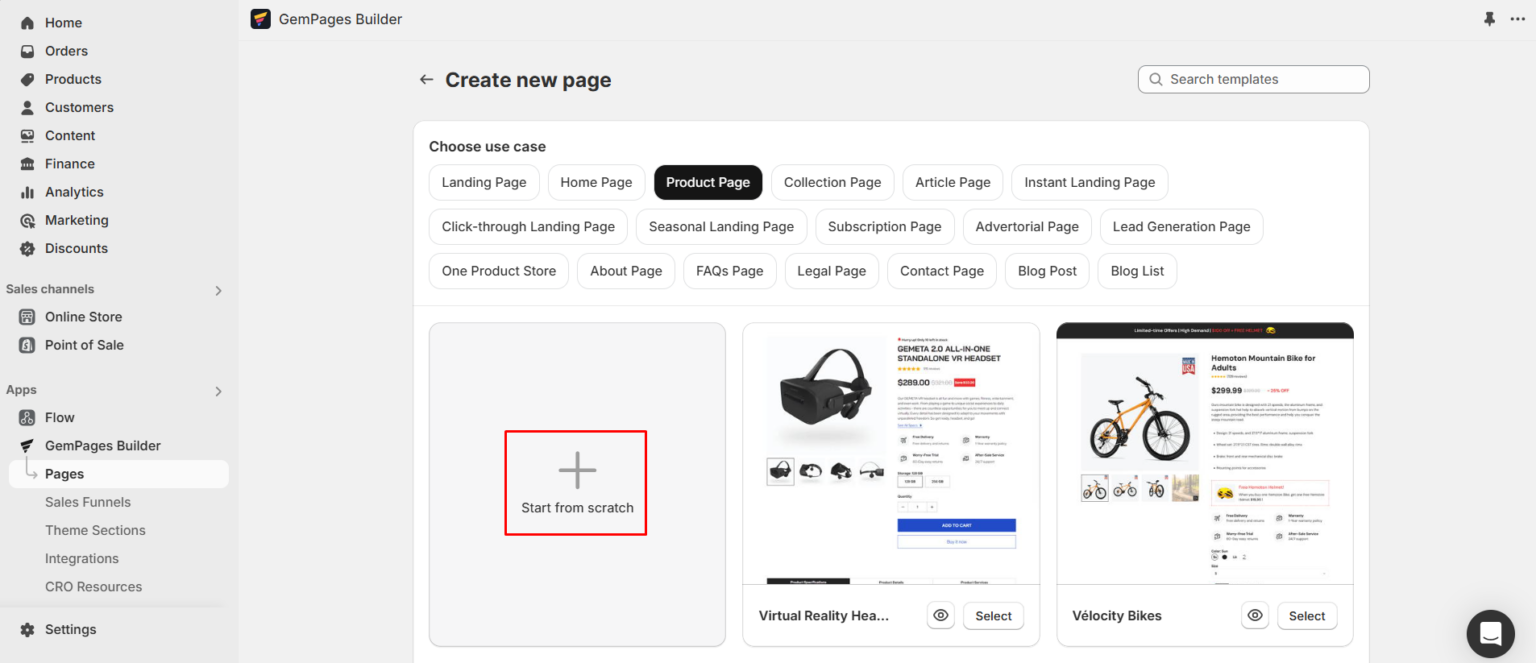Expand the Apps section
Viewport: 1536px width, 663px height.
point(218,391)
